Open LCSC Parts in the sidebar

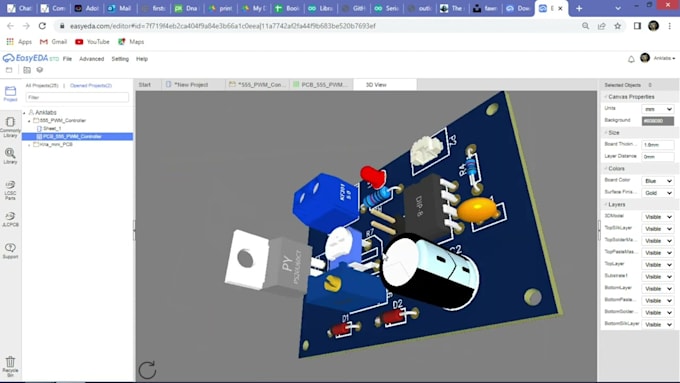(10, 190)
